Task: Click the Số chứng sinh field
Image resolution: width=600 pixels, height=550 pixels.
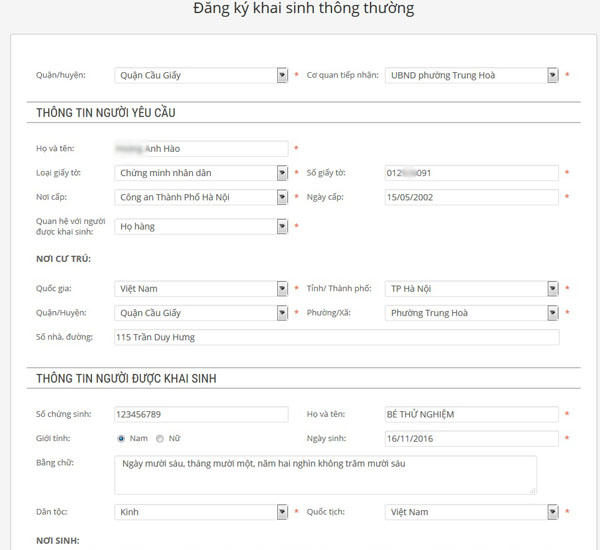Action: point(200,414)
